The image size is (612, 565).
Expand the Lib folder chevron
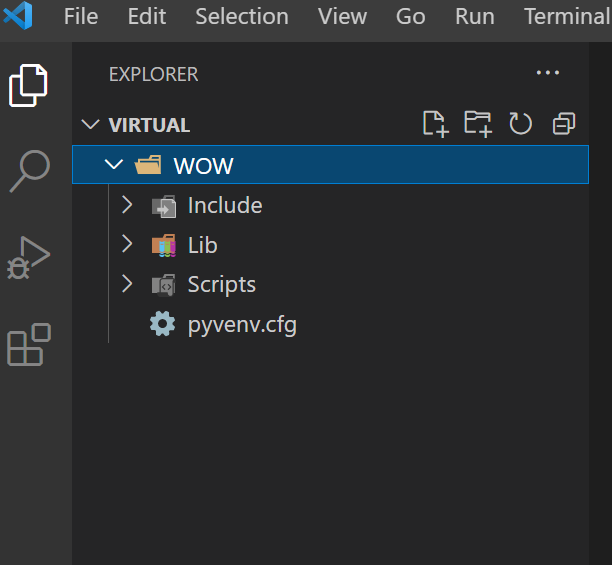(x=127, y=244)
